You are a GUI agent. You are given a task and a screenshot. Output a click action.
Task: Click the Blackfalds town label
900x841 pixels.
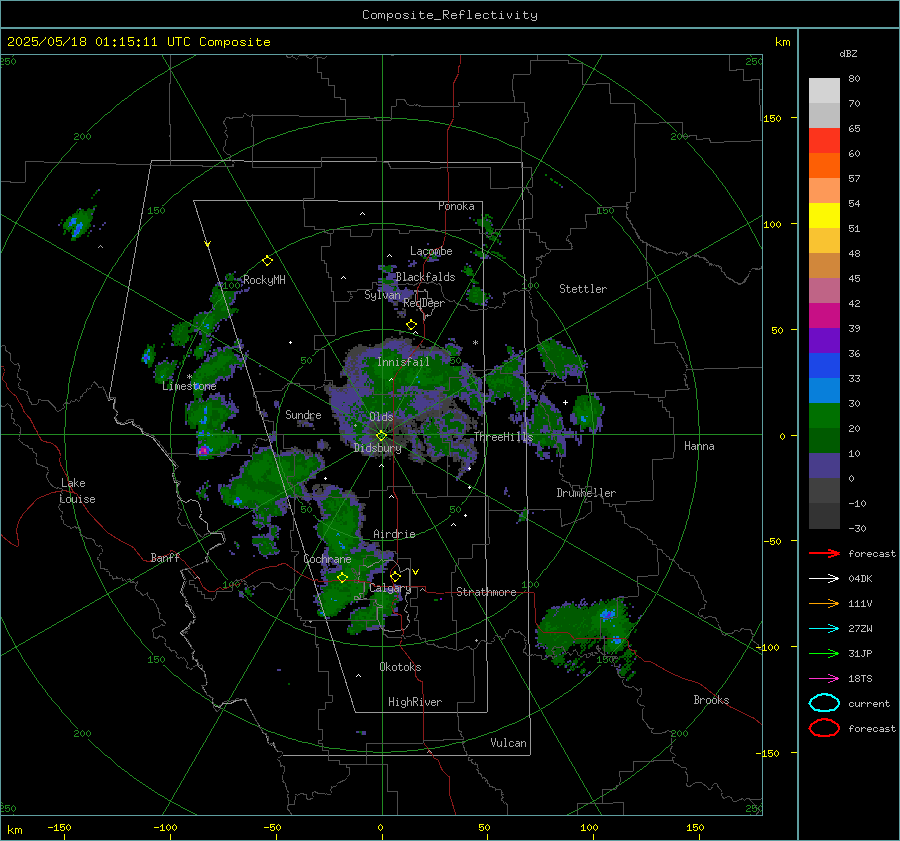coord(425,277)
